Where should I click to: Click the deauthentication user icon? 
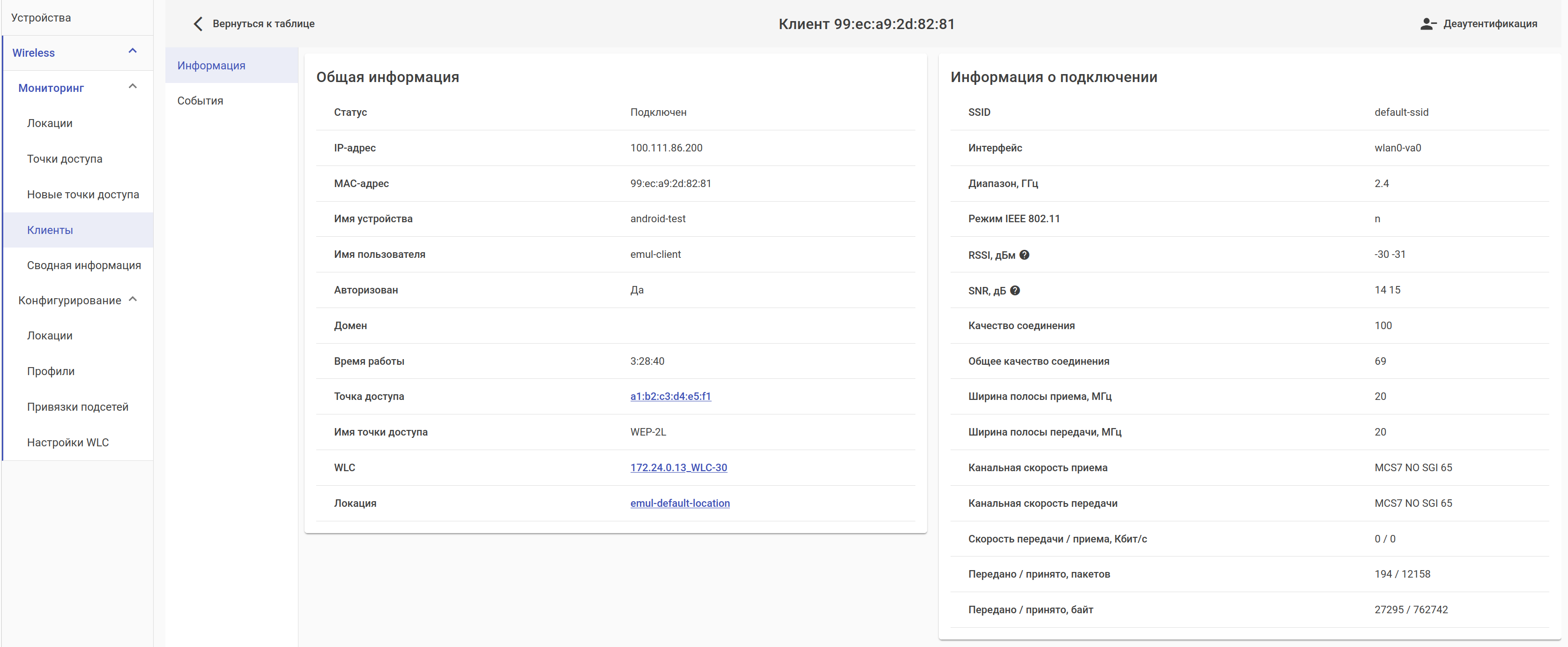1427,24
